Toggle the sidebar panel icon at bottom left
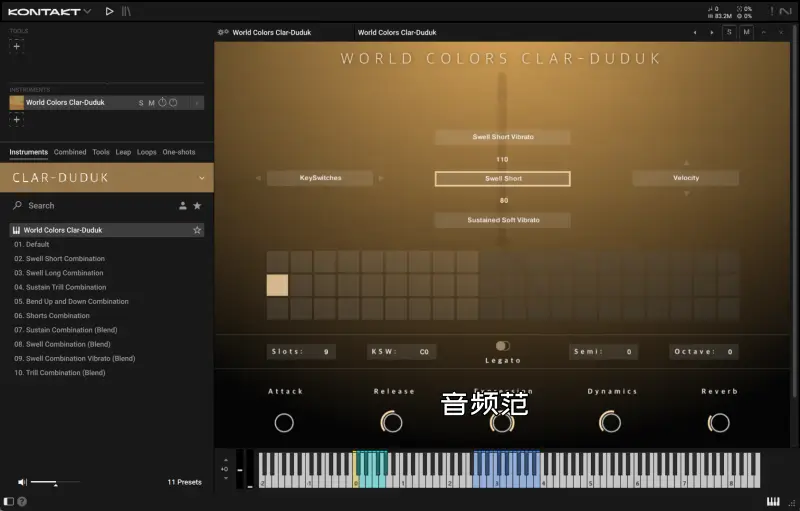 [9, 501]
